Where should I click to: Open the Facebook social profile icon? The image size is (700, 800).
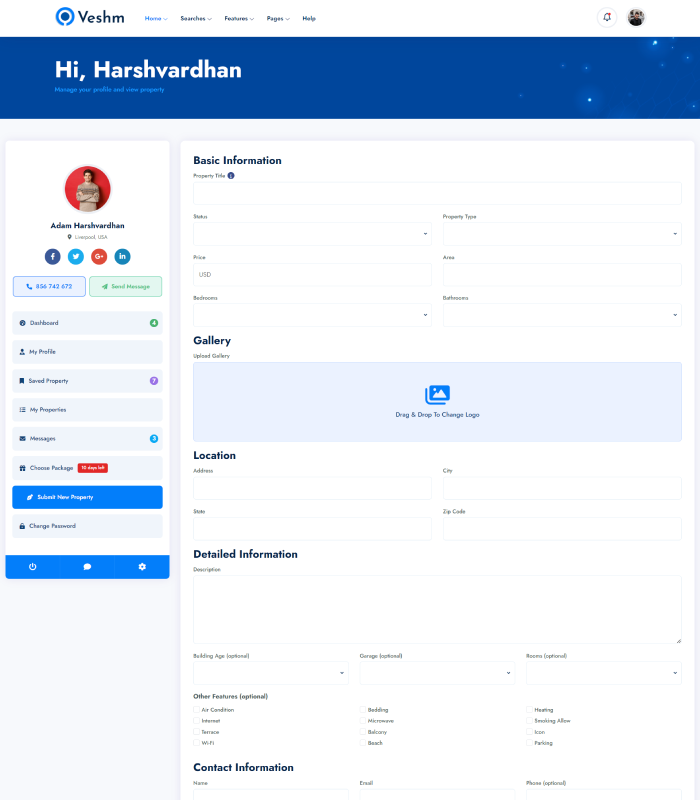click(52, 257)
